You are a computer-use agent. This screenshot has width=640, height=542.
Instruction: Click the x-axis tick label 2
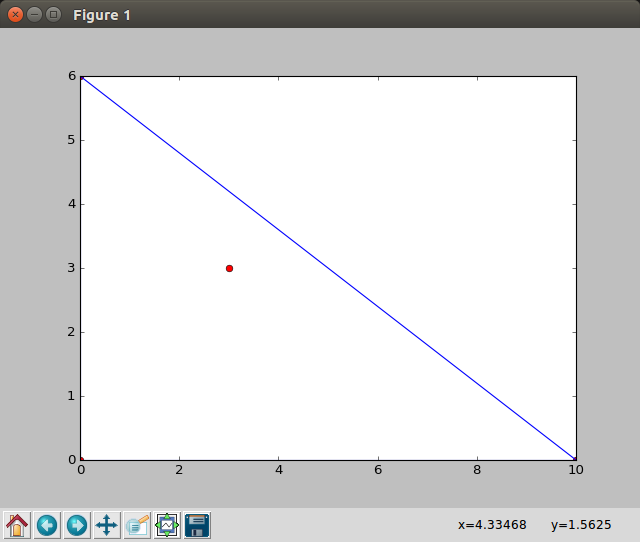(x=179, y=470)
